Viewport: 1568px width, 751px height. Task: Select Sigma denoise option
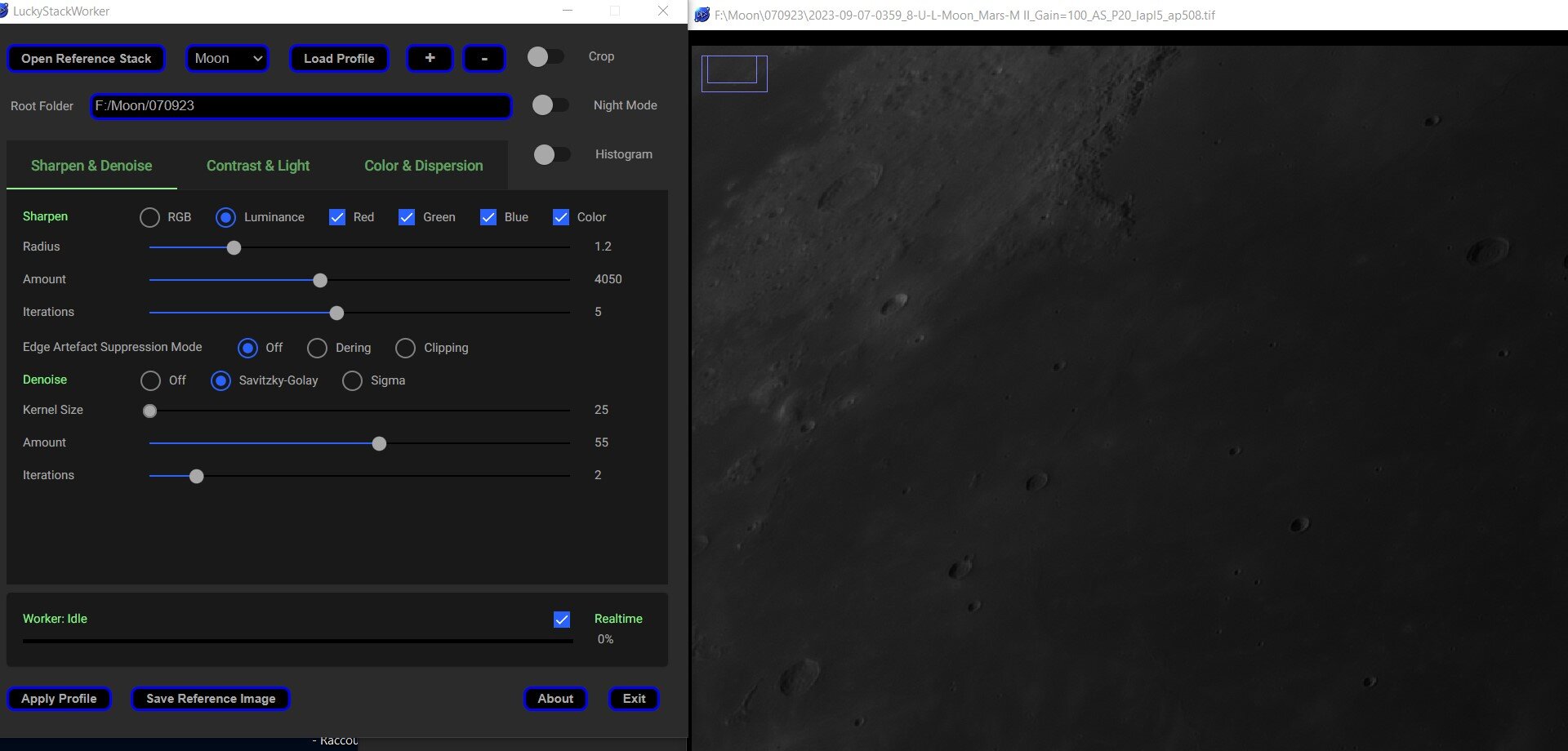click(352, 381)
